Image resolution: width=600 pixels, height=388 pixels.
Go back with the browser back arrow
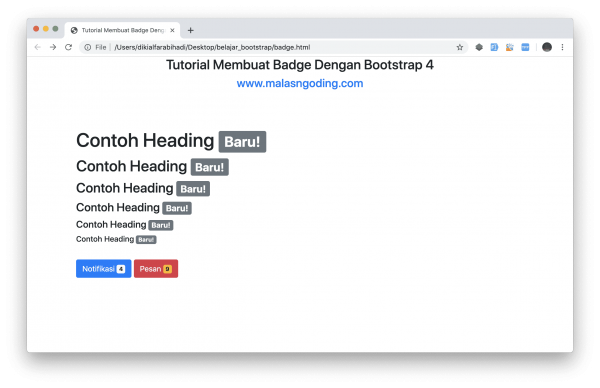38,47
